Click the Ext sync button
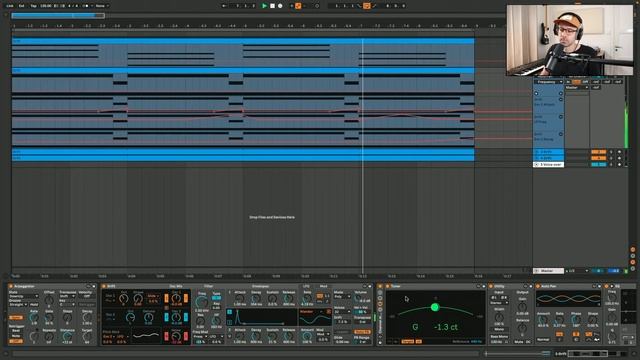The width and height of the screenshot is (640, 360). point(21,6)
